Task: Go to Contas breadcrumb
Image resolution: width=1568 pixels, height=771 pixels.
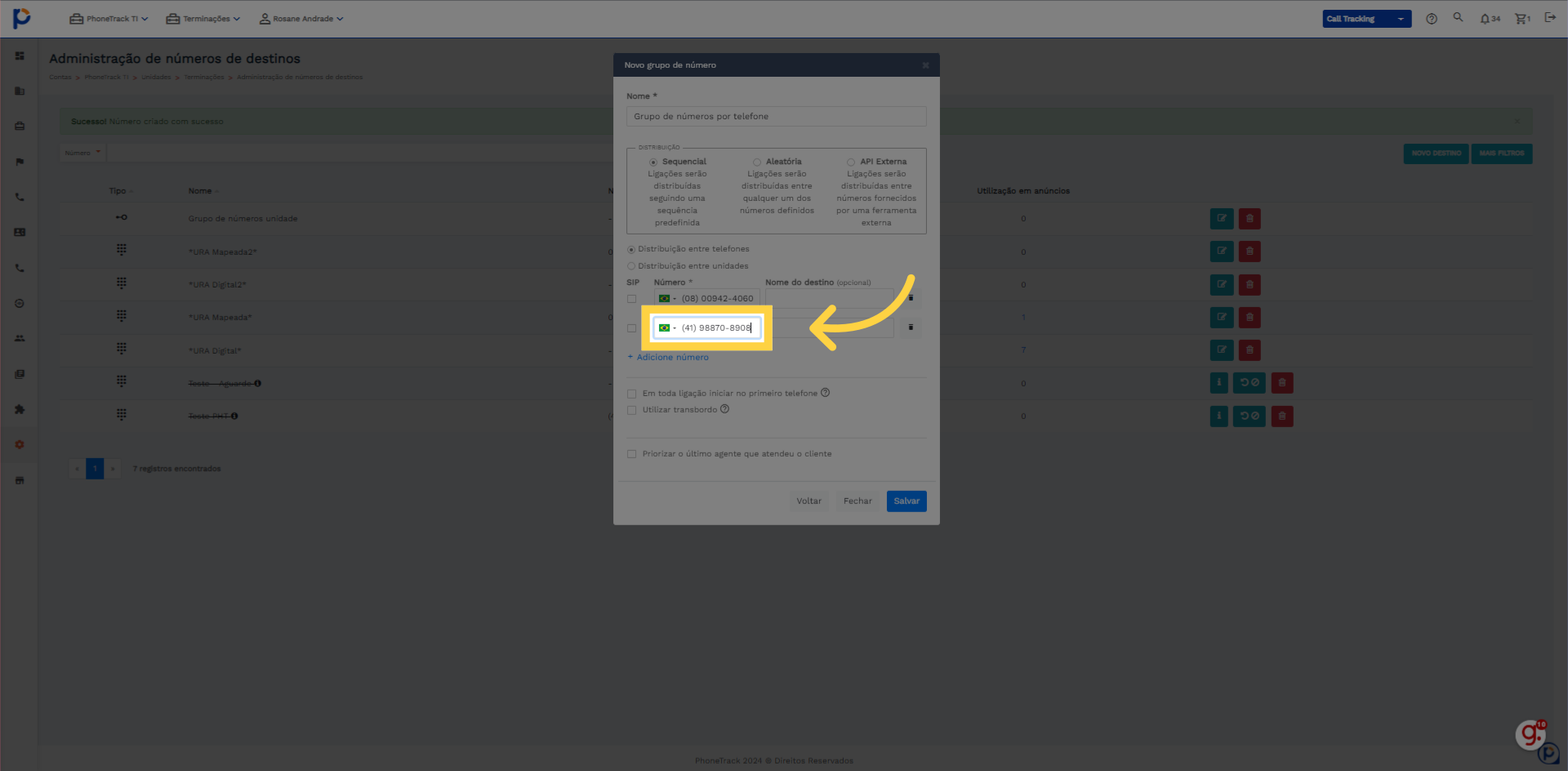Action: (60, 78)
